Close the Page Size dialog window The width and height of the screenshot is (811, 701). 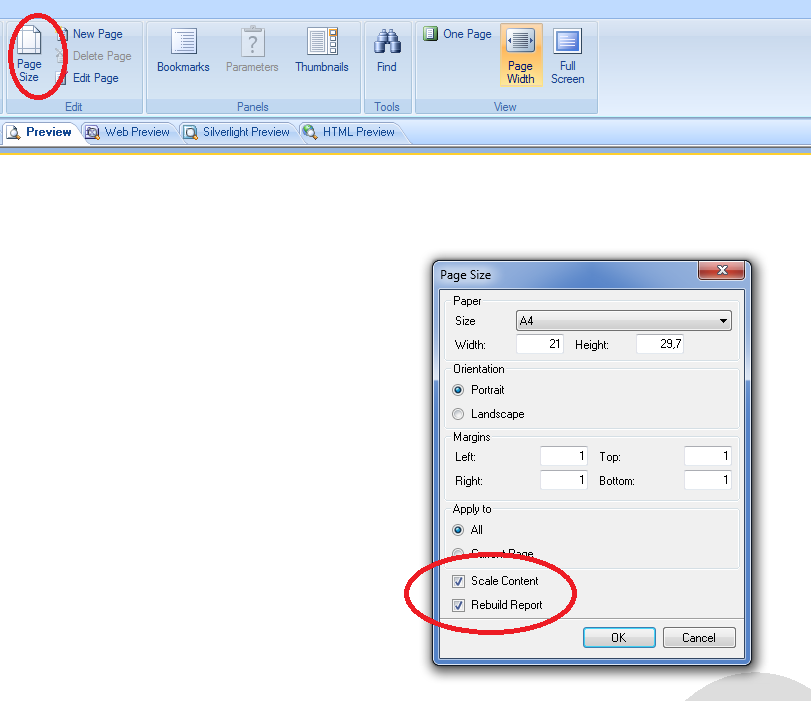[x=722, y=270]
